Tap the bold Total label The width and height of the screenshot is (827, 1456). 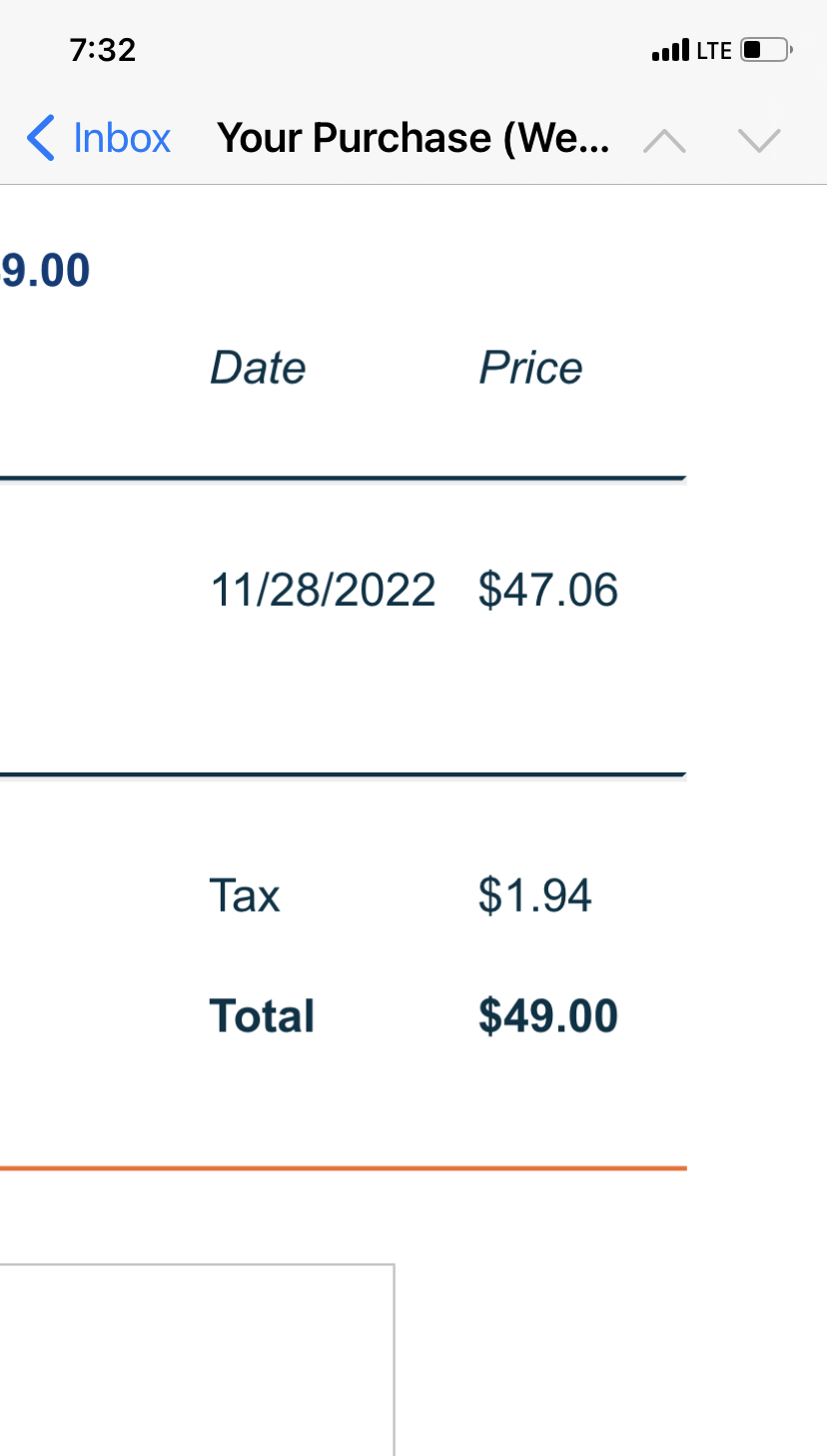(x=262, y=1016)
